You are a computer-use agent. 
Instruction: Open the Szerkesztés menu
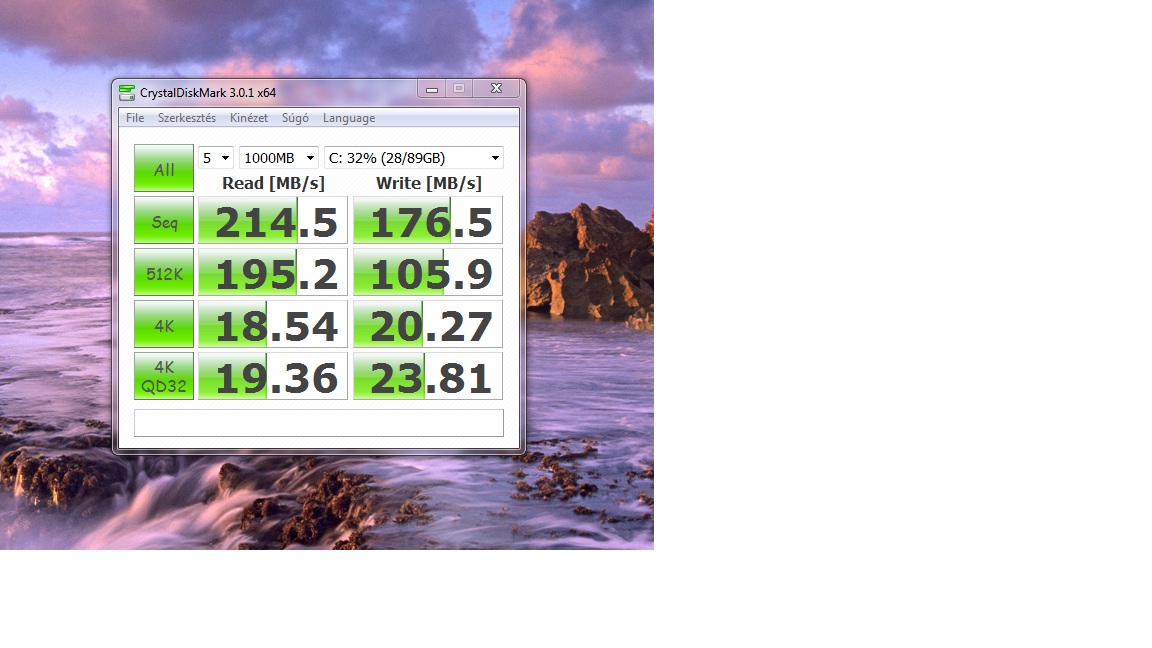(187, 118)
